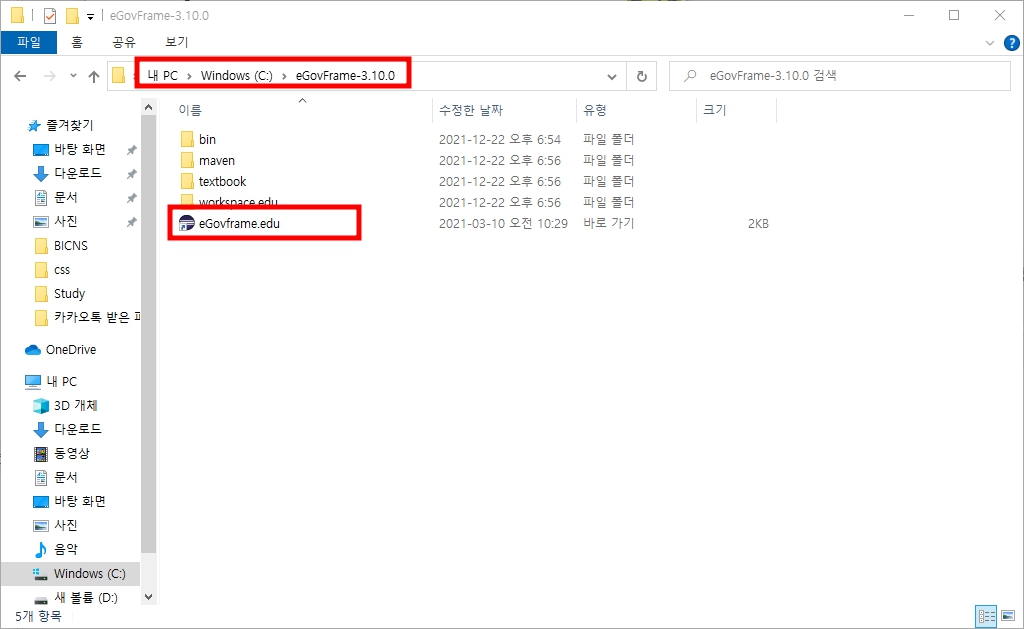Open pinned 사진 under 즐겨찾기
The image size is (1024, 629).
click(65, 221)
